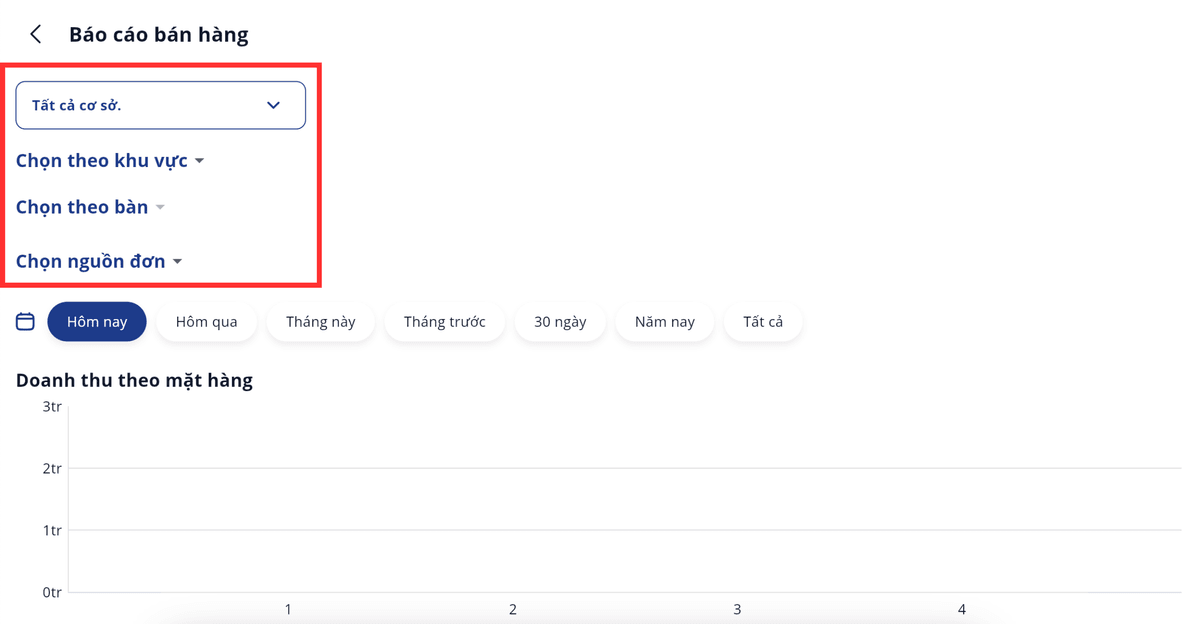Choose the Tháng này filter chip

[x=320, y=322]
